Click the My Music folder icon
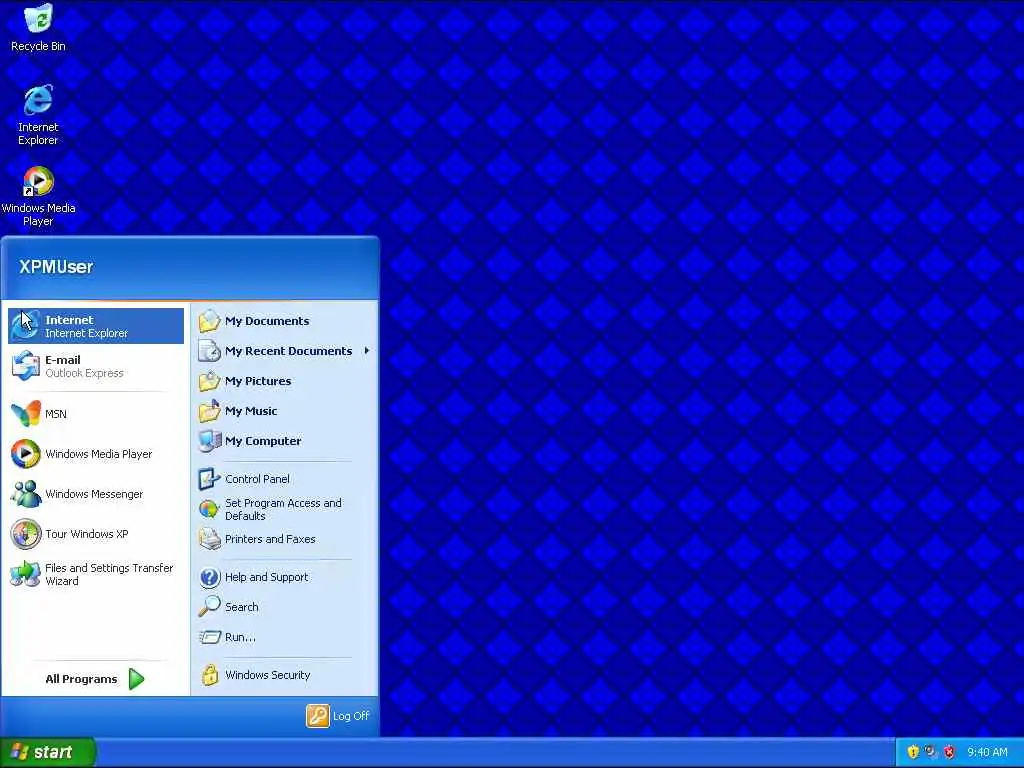The image size is (1024, 768). coord(209,411)
